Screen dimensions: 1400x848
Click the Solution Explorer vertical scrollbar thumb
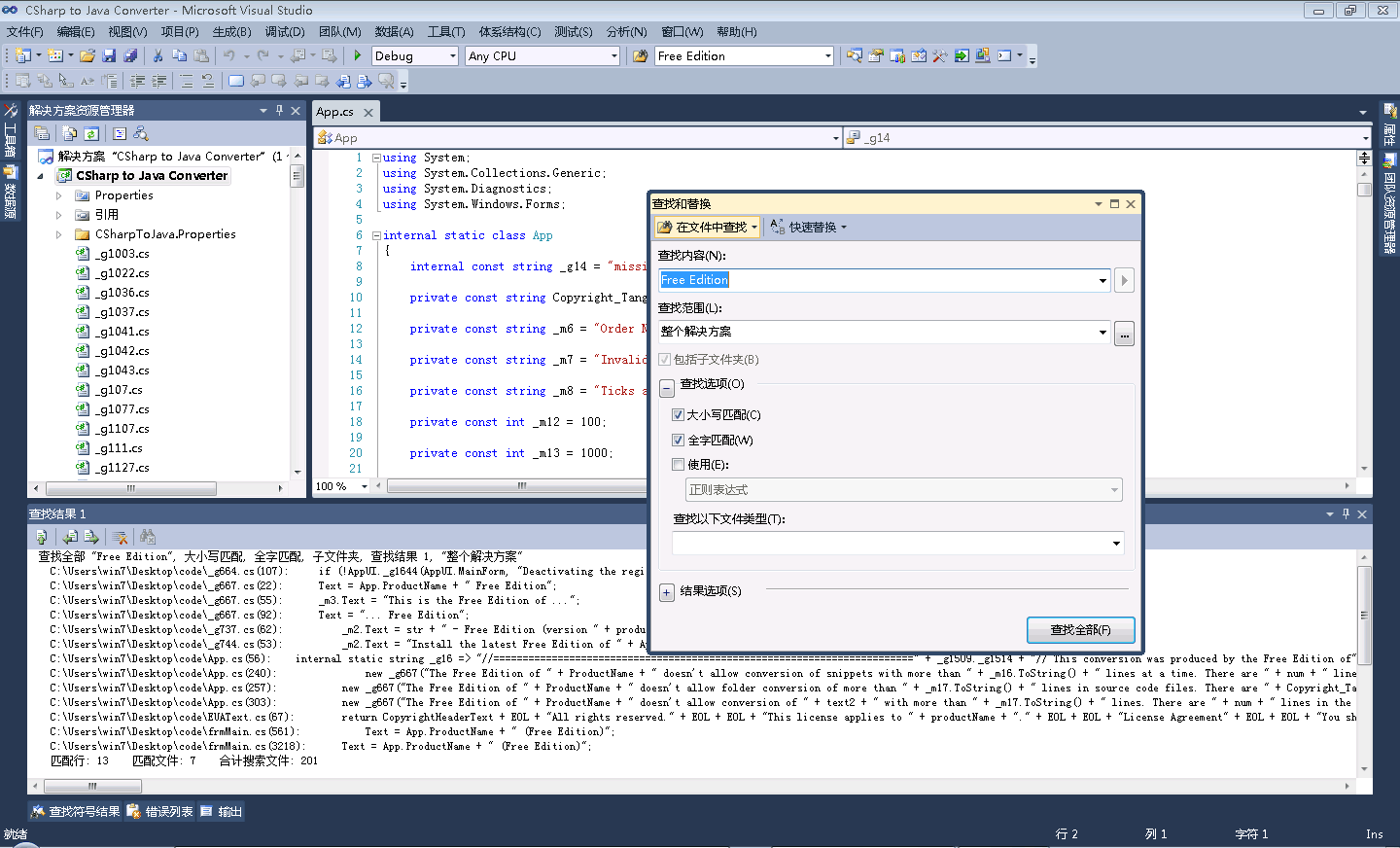coord(297,176)
